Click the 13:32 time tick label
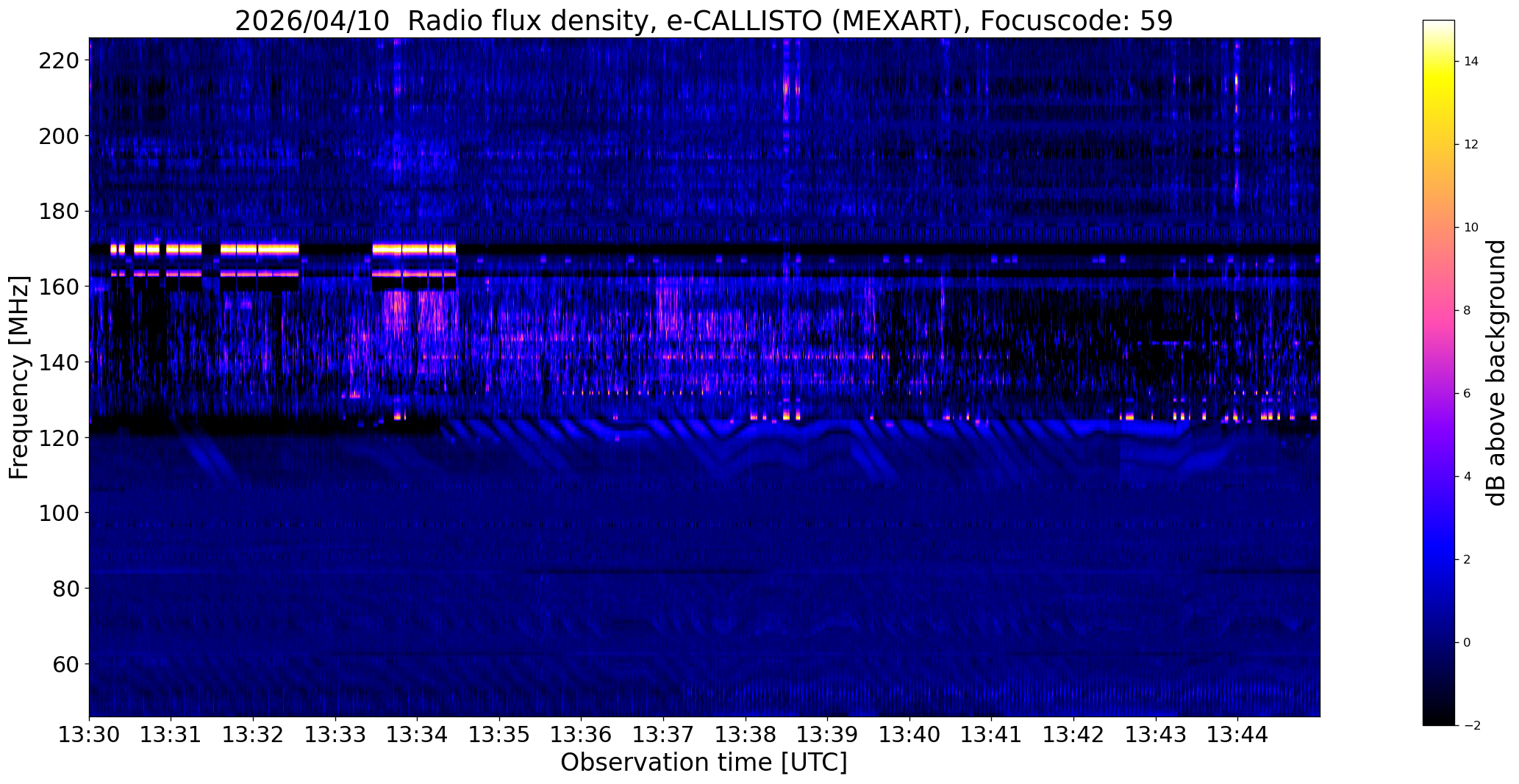1519x784 pixels. coord(254,734)
